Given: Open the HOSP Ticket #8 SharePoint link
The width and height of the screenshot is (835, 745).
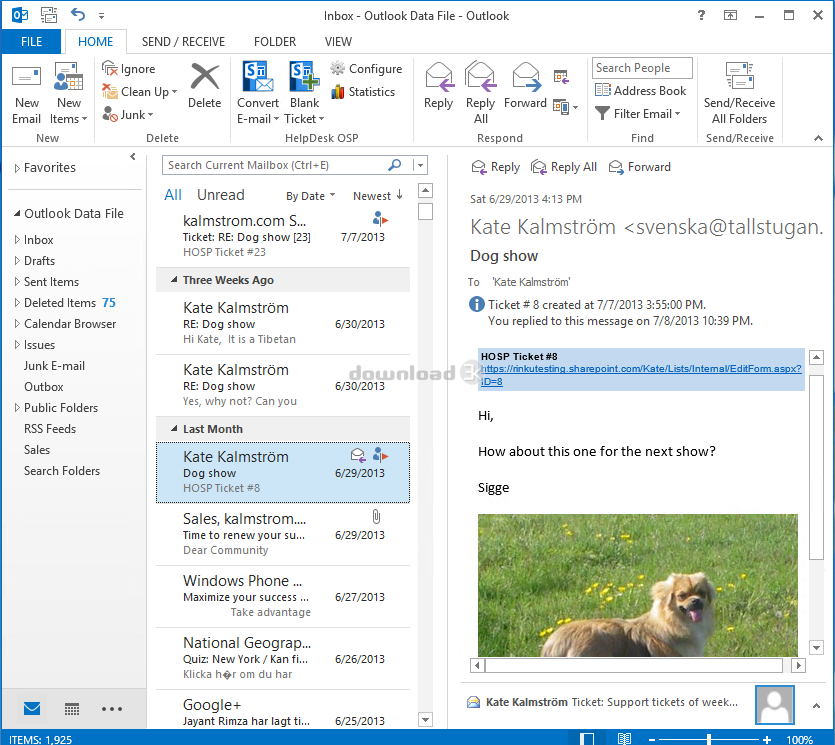Looking at the screenshot, I should click(x=641, y=375).
